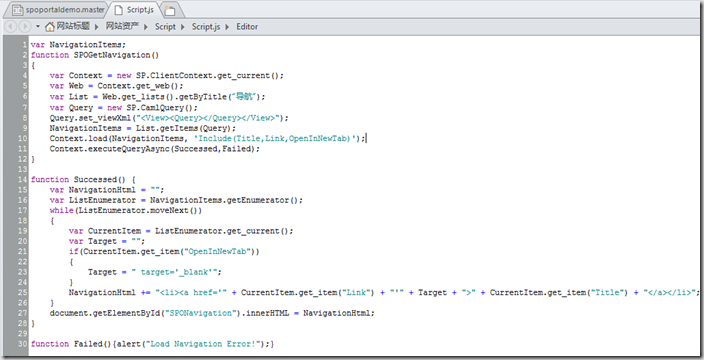Click 'while(ListEnumerator.moveNext())' line
Image resolution: width=704 pixels, height=360 pixels.
[x=126, y=210]
